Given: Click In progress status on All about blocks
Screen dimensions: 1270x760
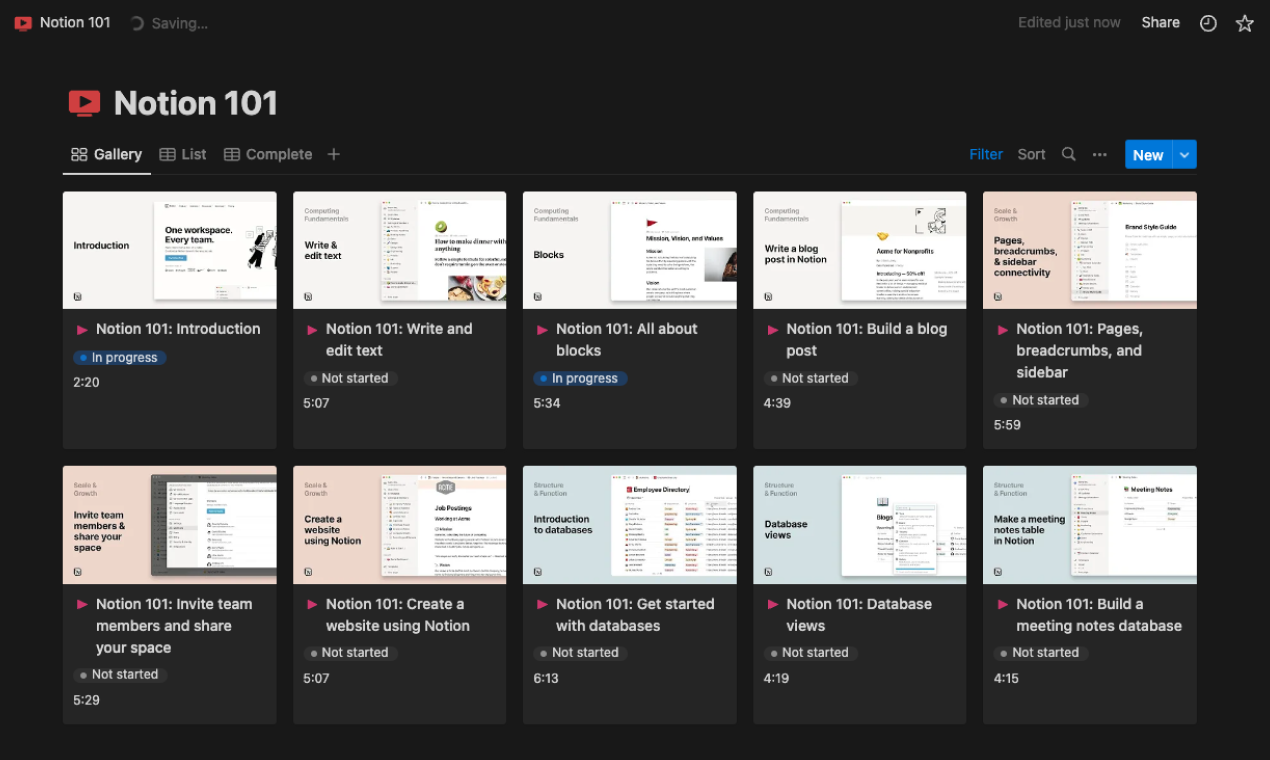Looking at the screenshot, I should point(580,379).
